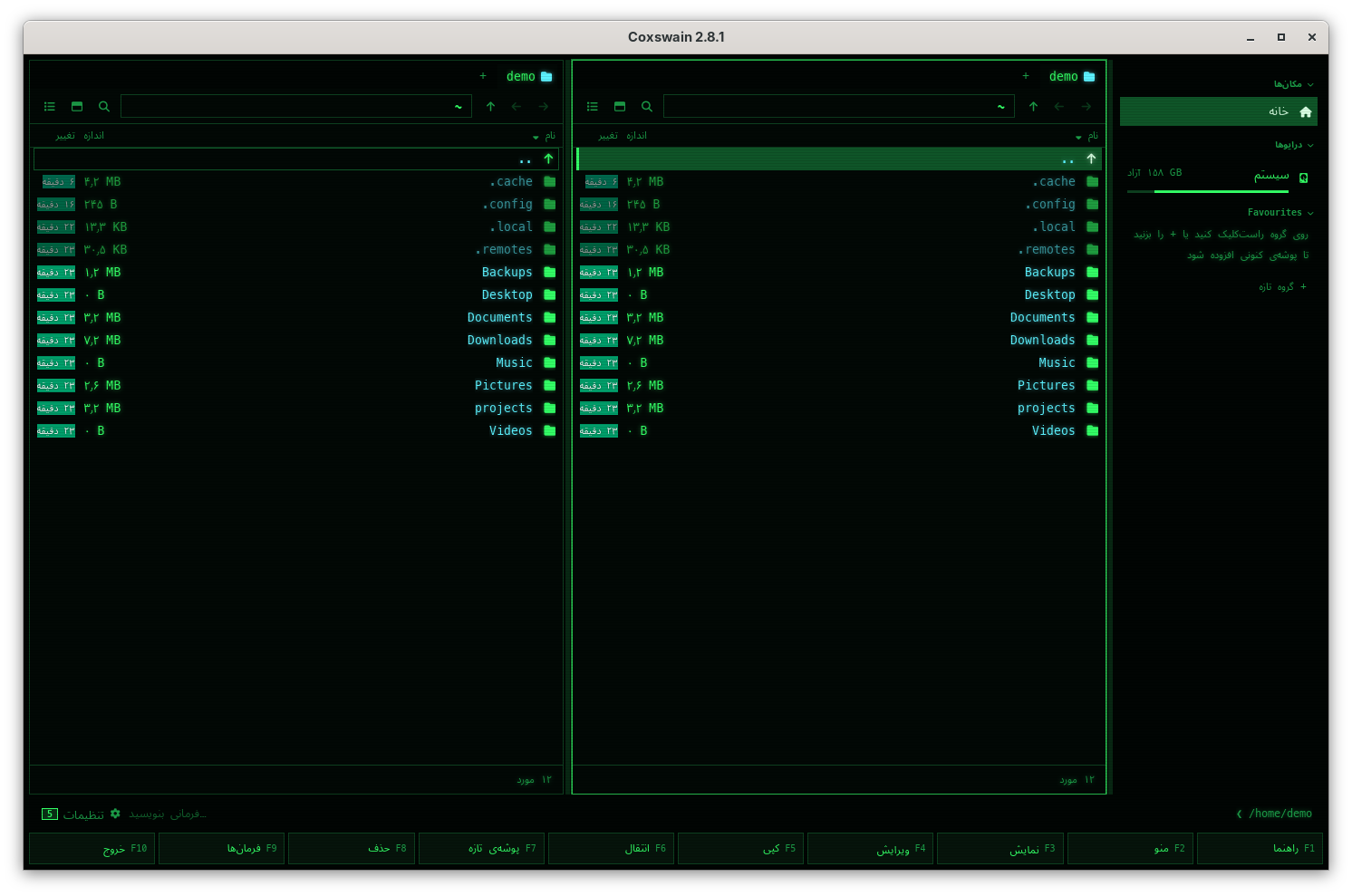Click /home/demo path in status line

click(x=1280, y=814)
